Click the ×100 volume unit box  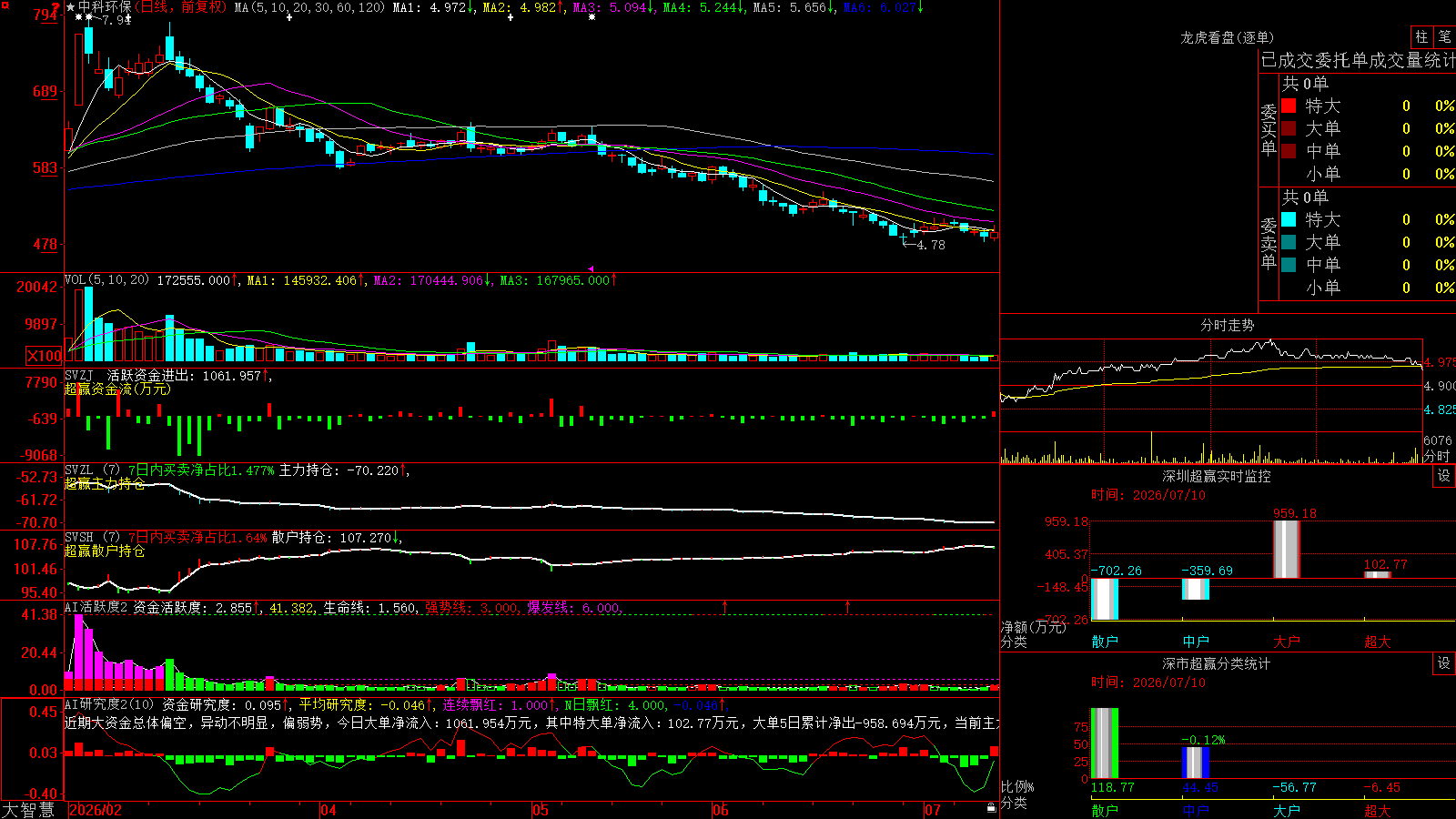pos(44,356)
